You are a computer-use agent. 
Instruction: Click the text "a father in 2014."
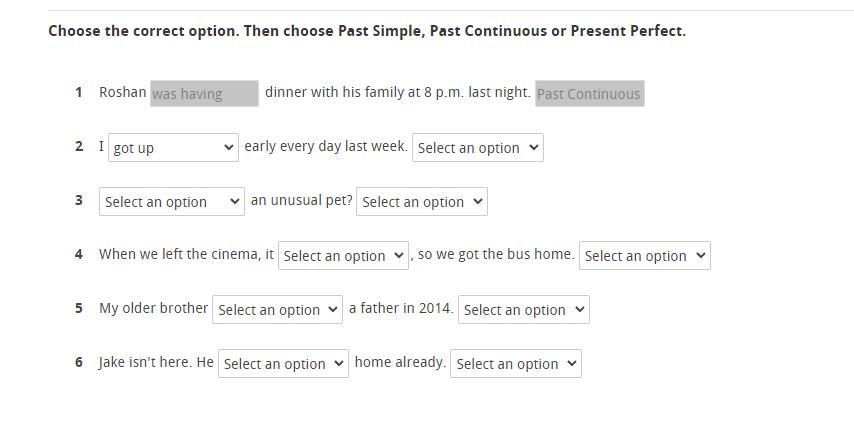[401, 308]
